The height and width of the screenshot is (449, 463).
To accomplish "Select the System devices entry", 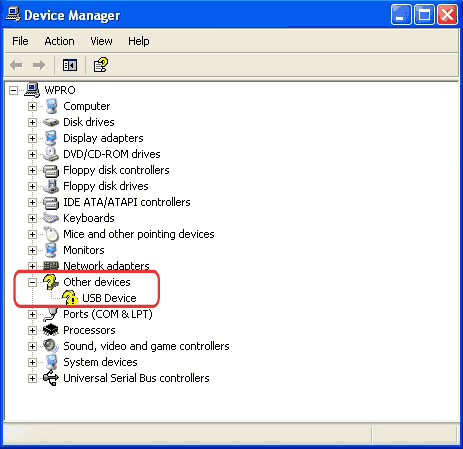I will [100, 362].
